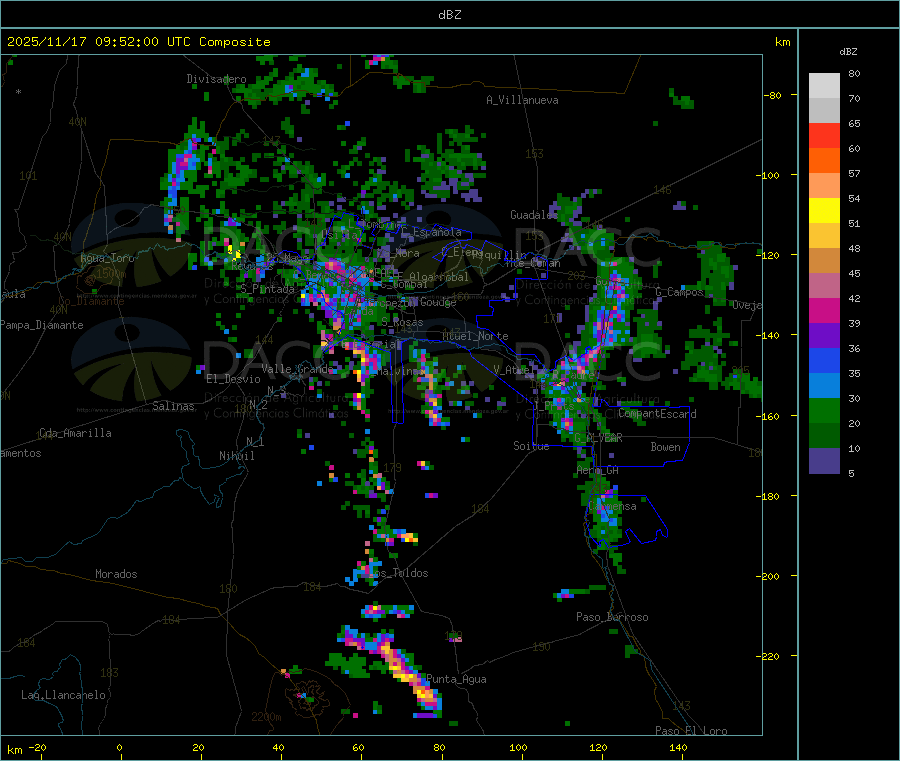Select the 'Guadales' location label
Image resolution: width=900 pixels, height=761 pixels.
(534, 215)
